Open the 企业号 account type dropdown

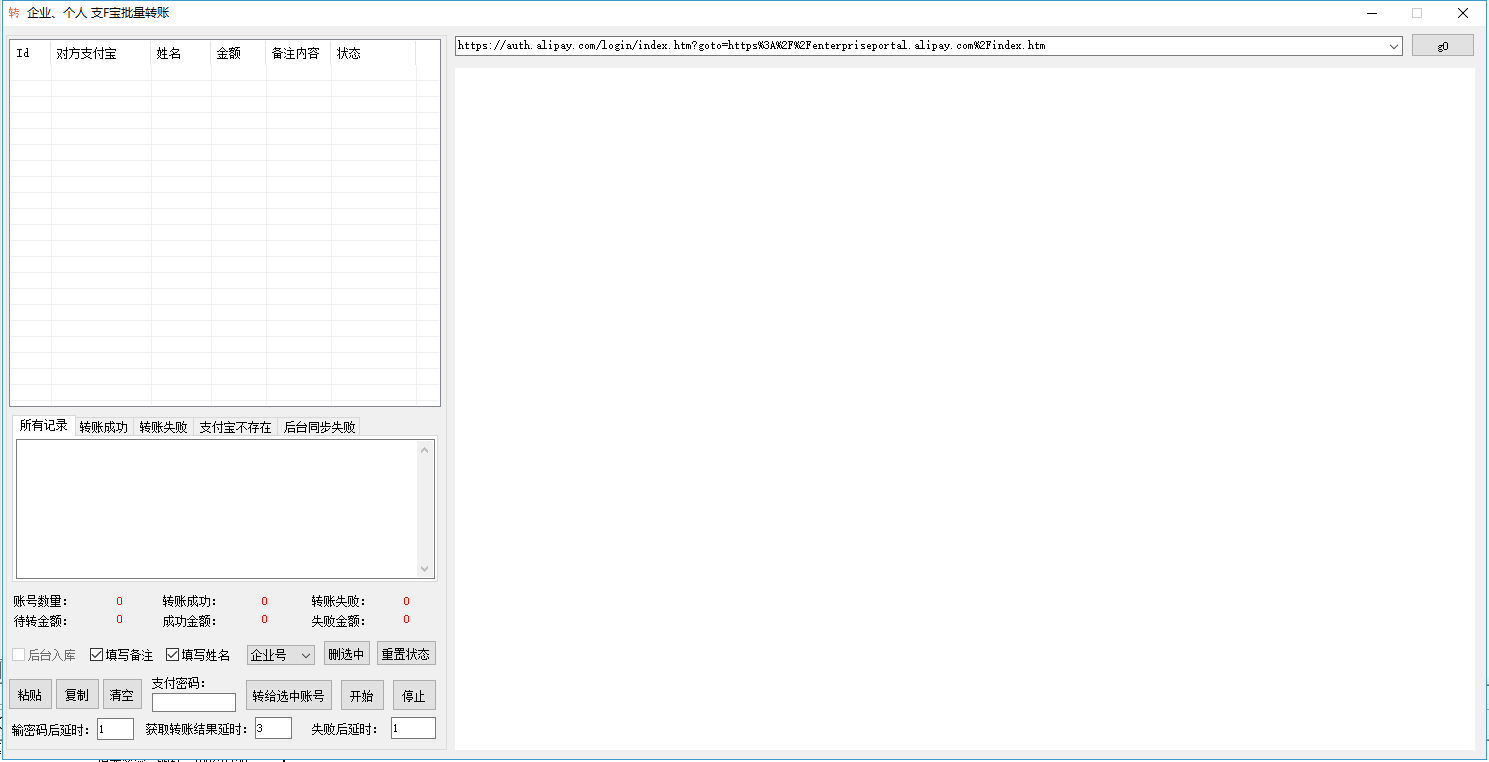pyautogui.click(x=281, y=655)
